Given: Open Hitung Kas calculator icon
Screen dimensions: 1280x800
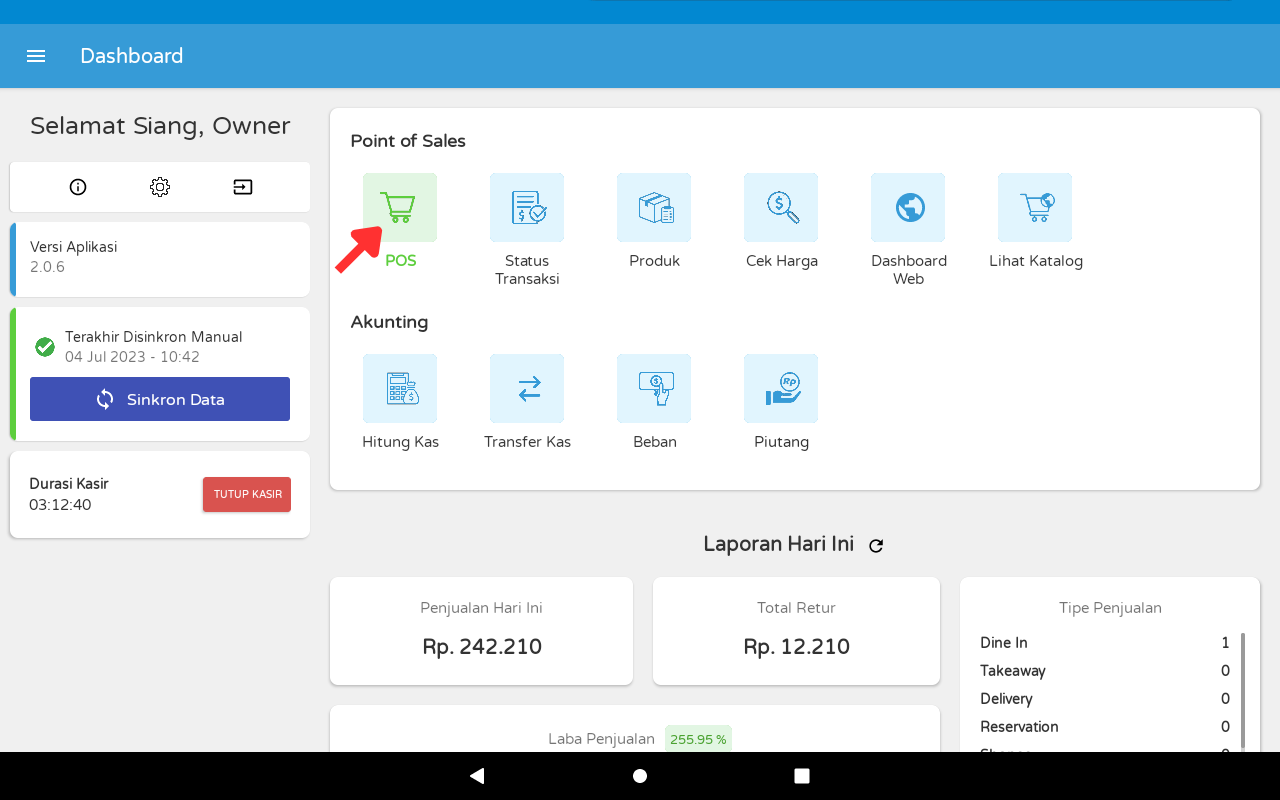Looking at the screenshot, I should [x=400, y=388].
